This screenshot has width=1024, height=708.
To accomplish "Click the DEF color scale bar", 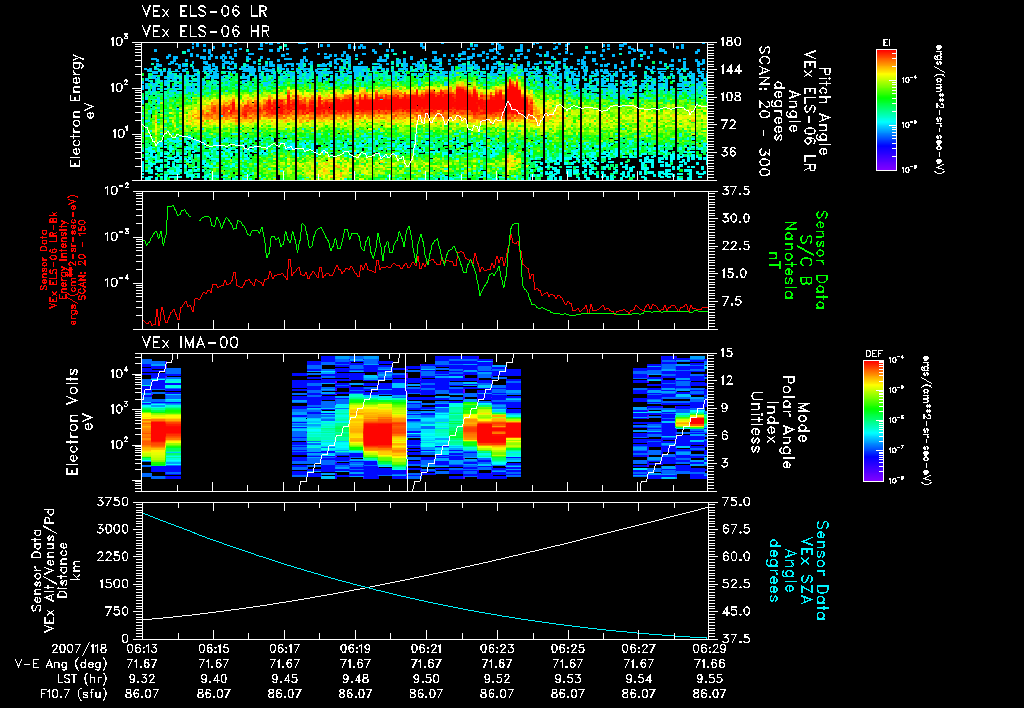I will [x=873, y=421].
